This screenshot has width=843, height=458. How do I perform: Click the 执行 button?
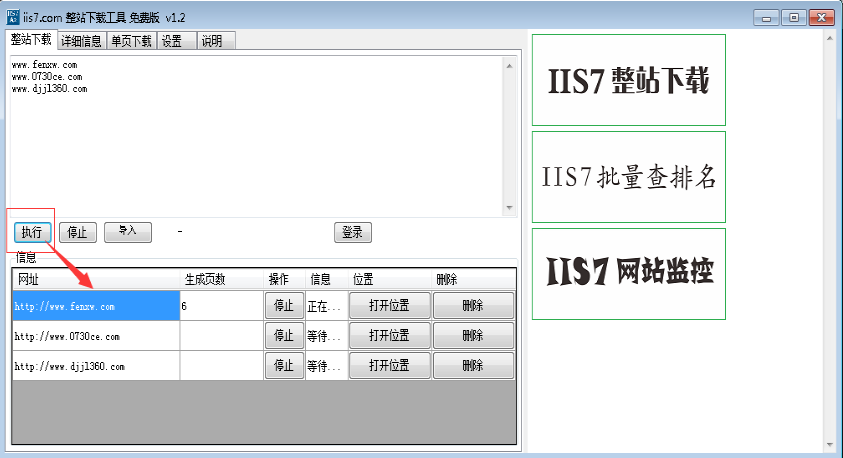(32, 232)
